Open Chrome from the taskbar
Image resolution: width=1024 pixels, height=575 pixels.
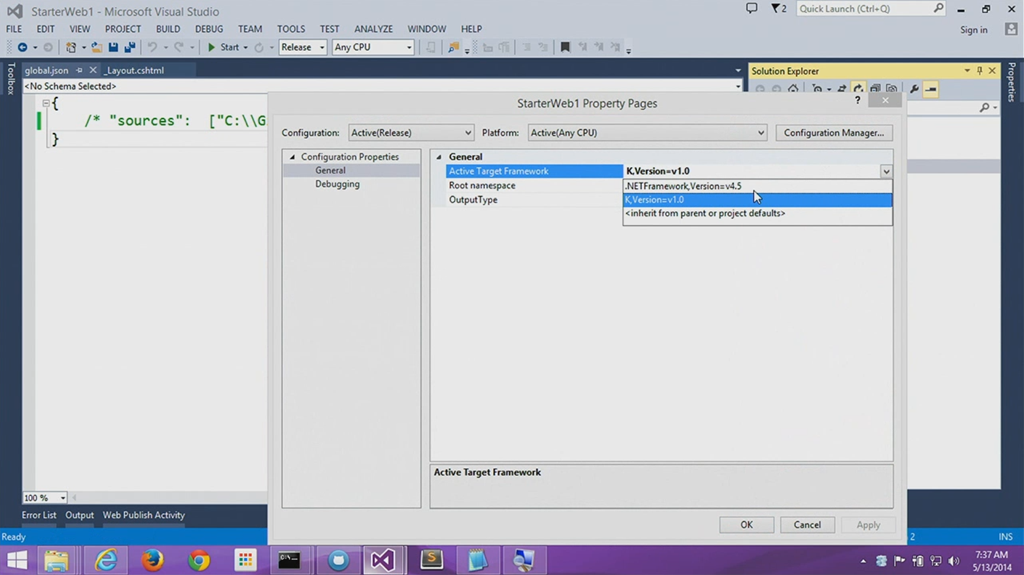click(x=199, y=560)
